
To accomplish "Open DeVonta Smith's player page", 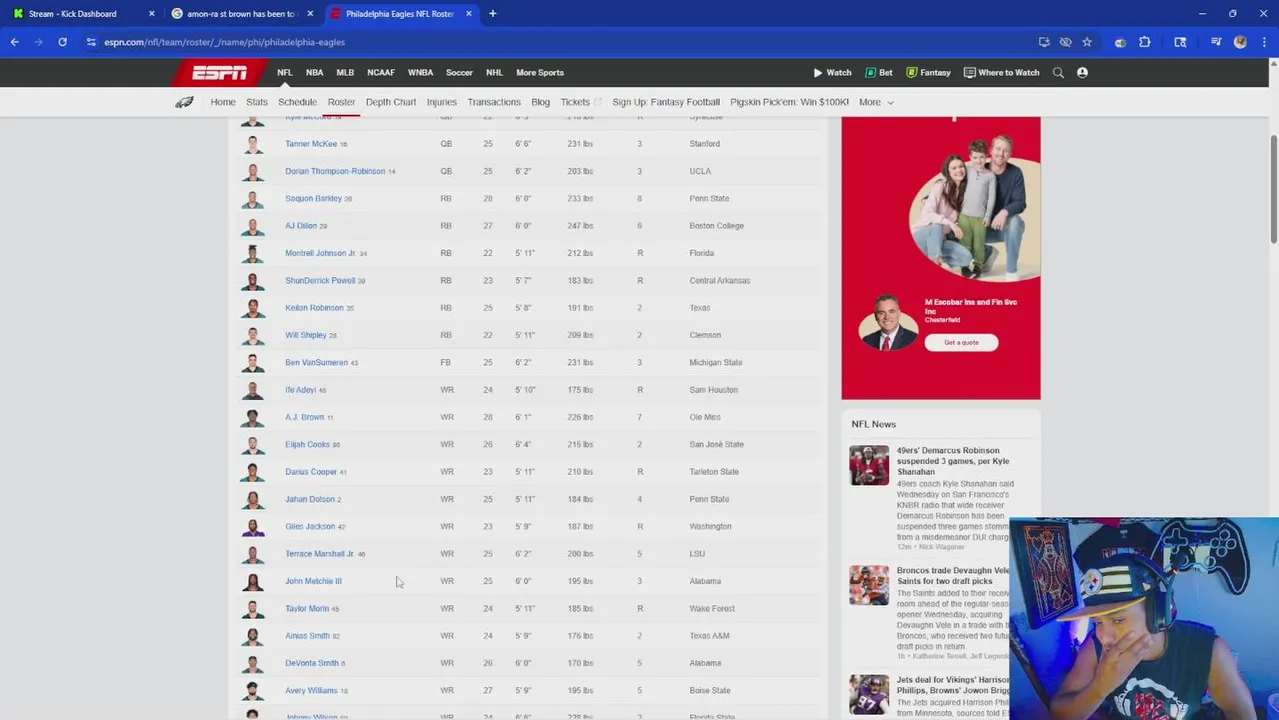I will click(312, 663).
